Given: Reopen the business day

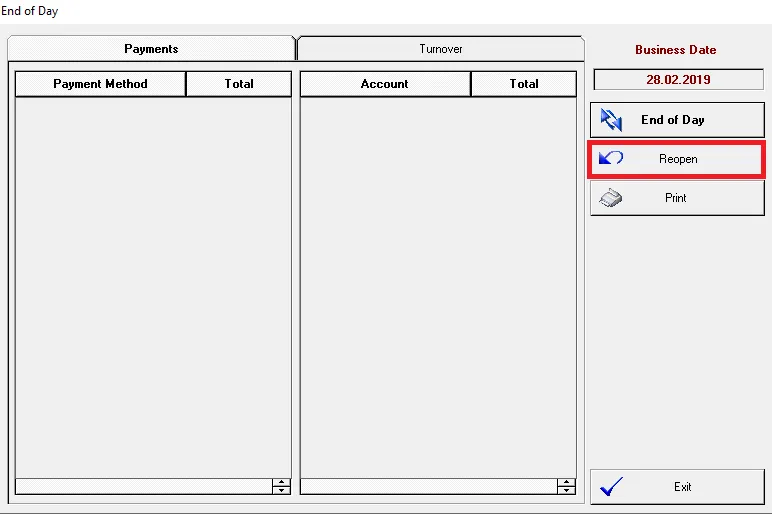Looking at the screenshot, I should 677,159.
